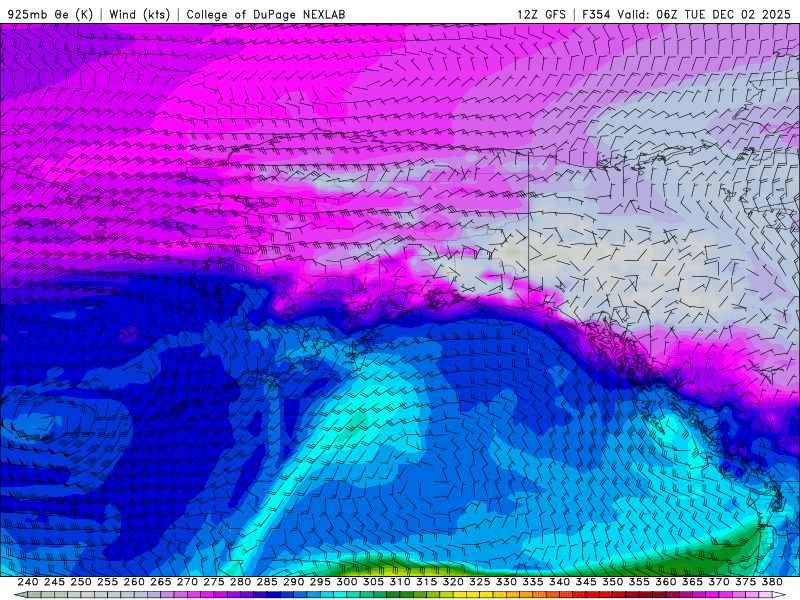800x600 pixels.
Task: Select the 320 scale value
Action: tap(453, 582)
